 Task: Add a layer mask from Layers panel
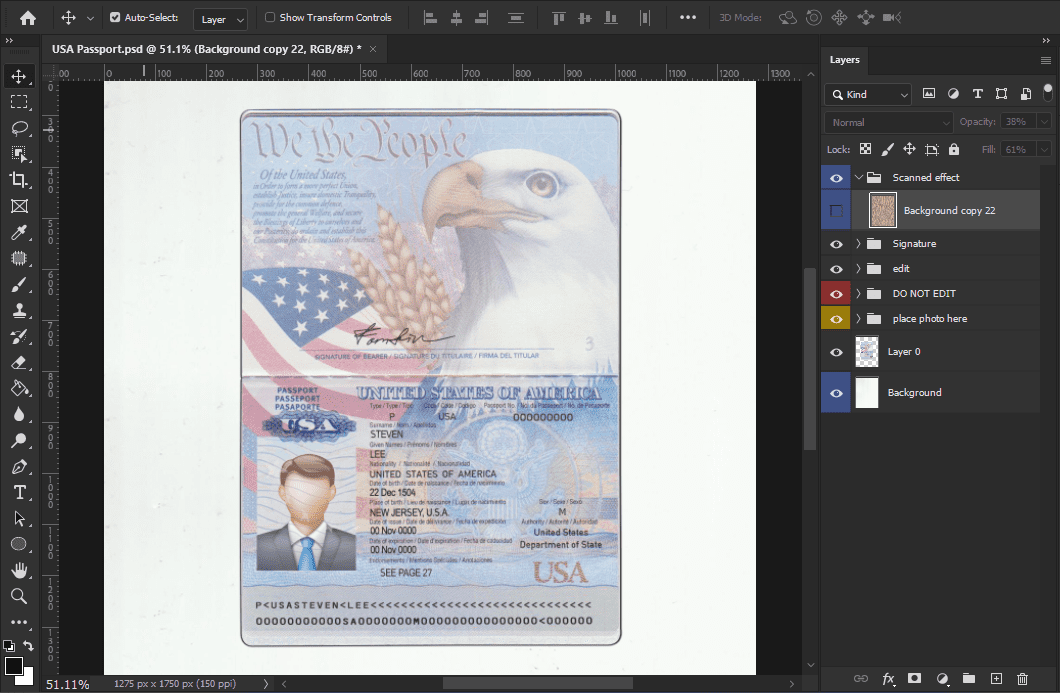point(914,679)
